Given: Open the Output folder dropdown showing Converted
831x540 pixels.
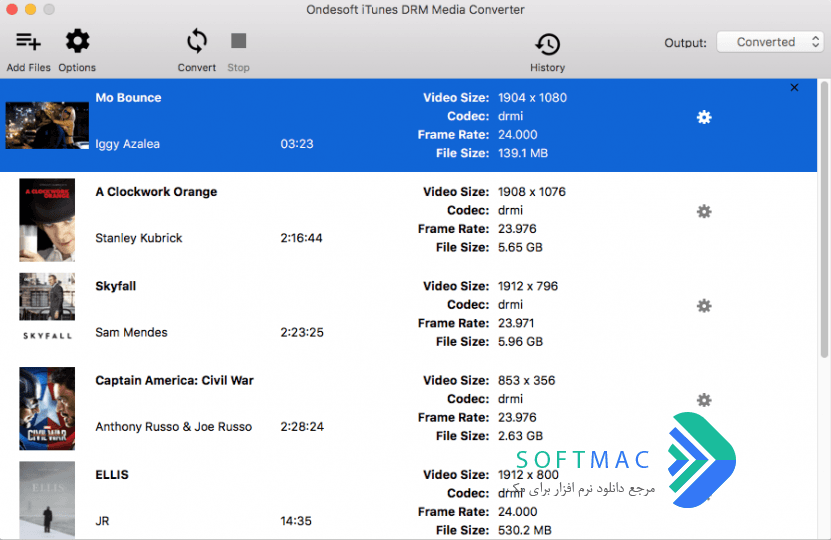Looking at the screenshot, I should click(x=770, y=42).
